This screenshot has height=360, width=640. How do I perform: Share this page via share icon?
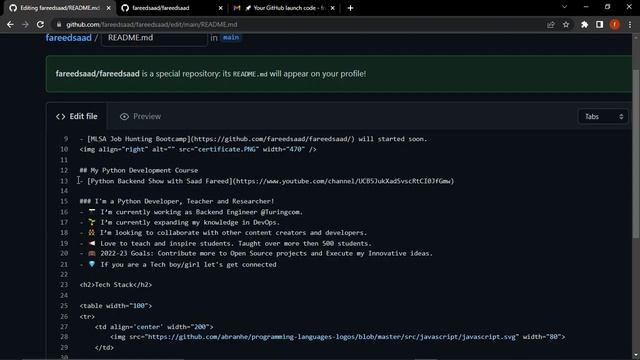[x=551, y=24]
